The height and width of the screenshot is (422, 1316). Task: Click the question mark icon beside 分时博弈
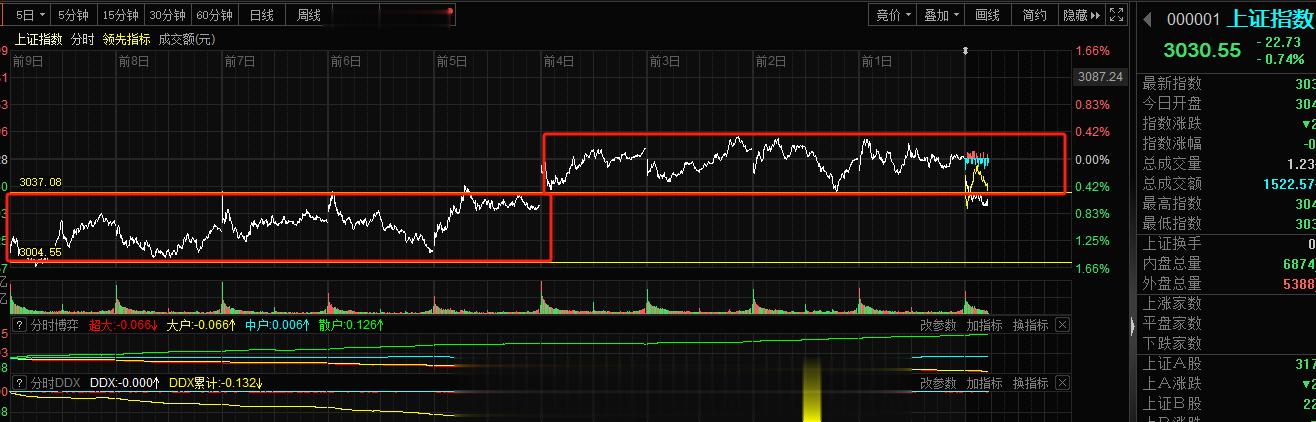(x=18, y=325)
